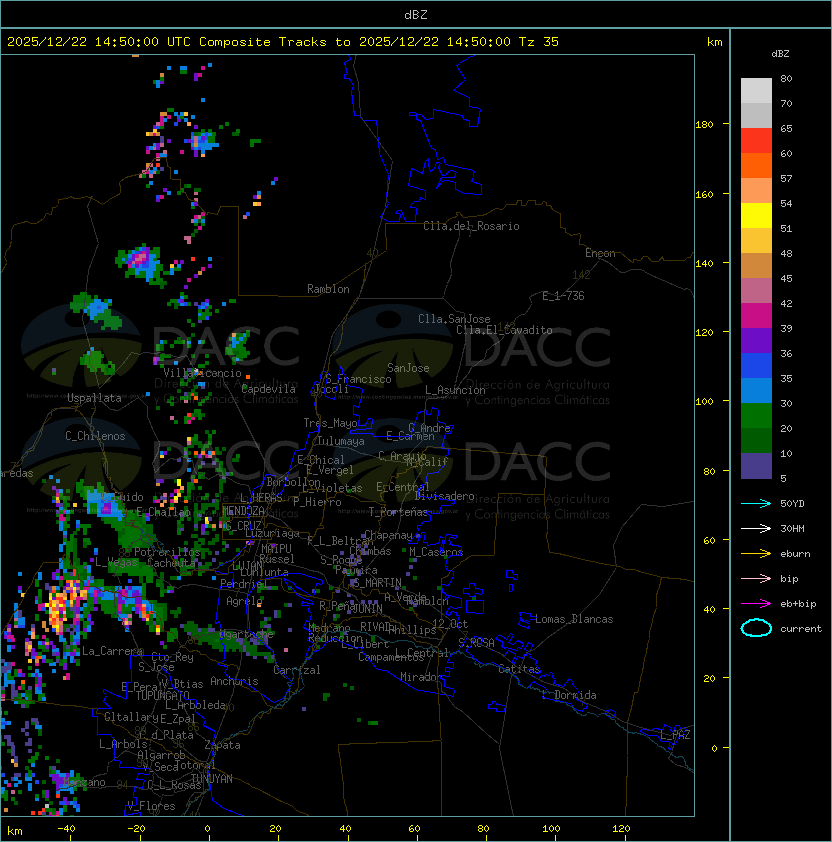This screenshot has width=832, height=842.
Task: Click the 'V_Flores' place label
Action: (151, 807)
